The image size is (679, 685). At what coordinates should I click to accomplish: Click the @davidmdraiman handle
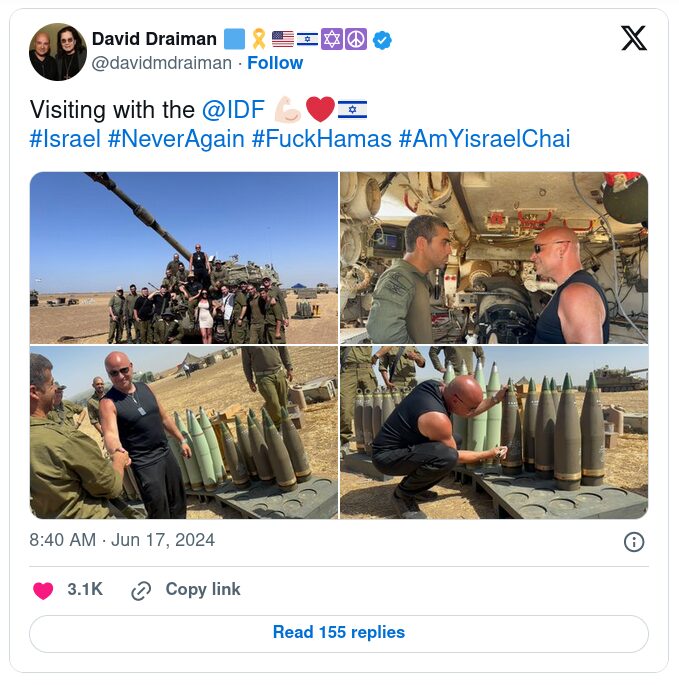coord(162,63)
